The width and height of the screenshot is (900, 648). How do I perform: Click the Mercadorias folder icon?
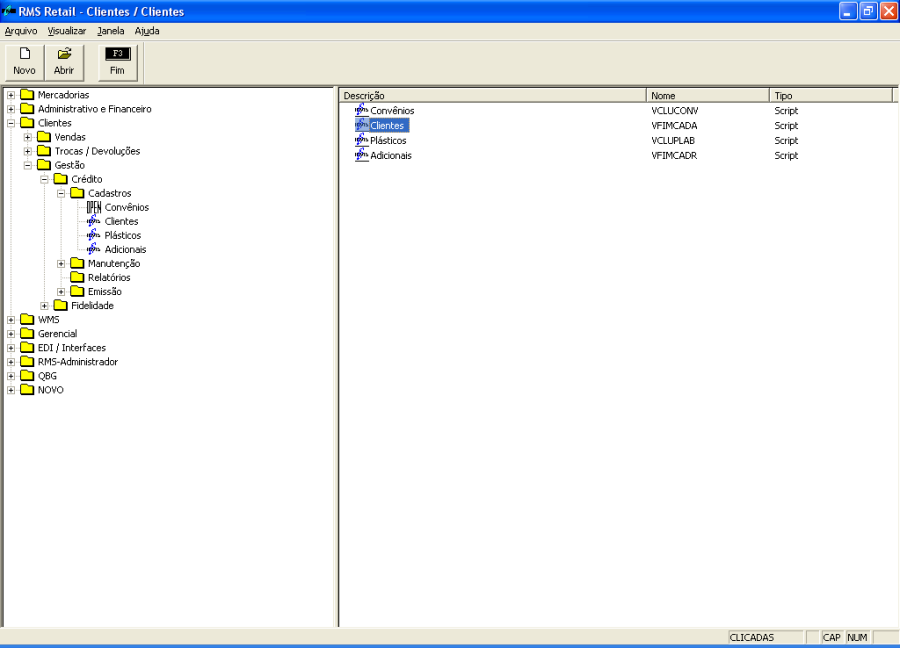pyautogui.click(x=27, y=95)
